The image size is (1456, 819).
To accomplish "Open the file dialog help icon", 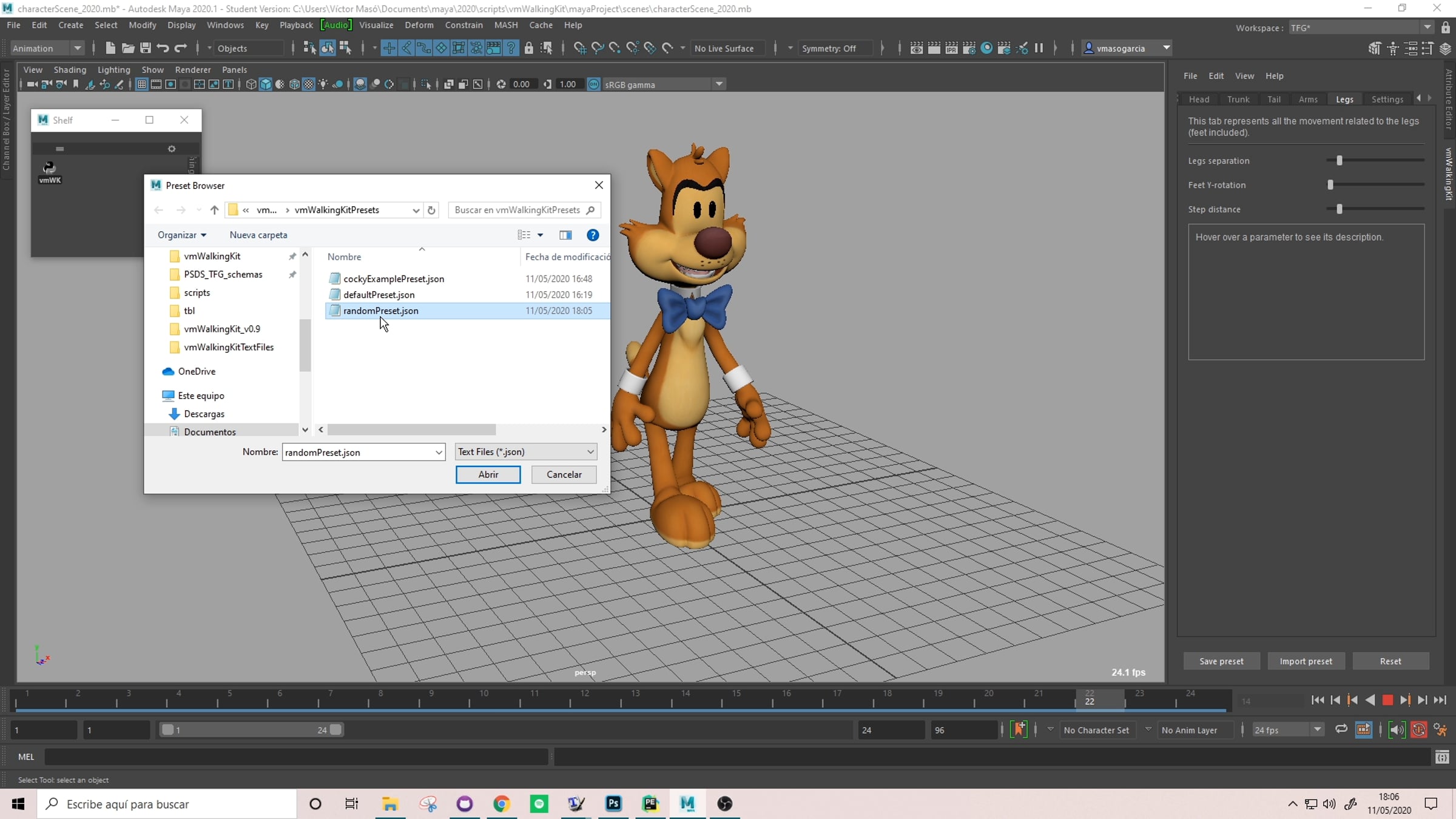I will coord(593,235).
